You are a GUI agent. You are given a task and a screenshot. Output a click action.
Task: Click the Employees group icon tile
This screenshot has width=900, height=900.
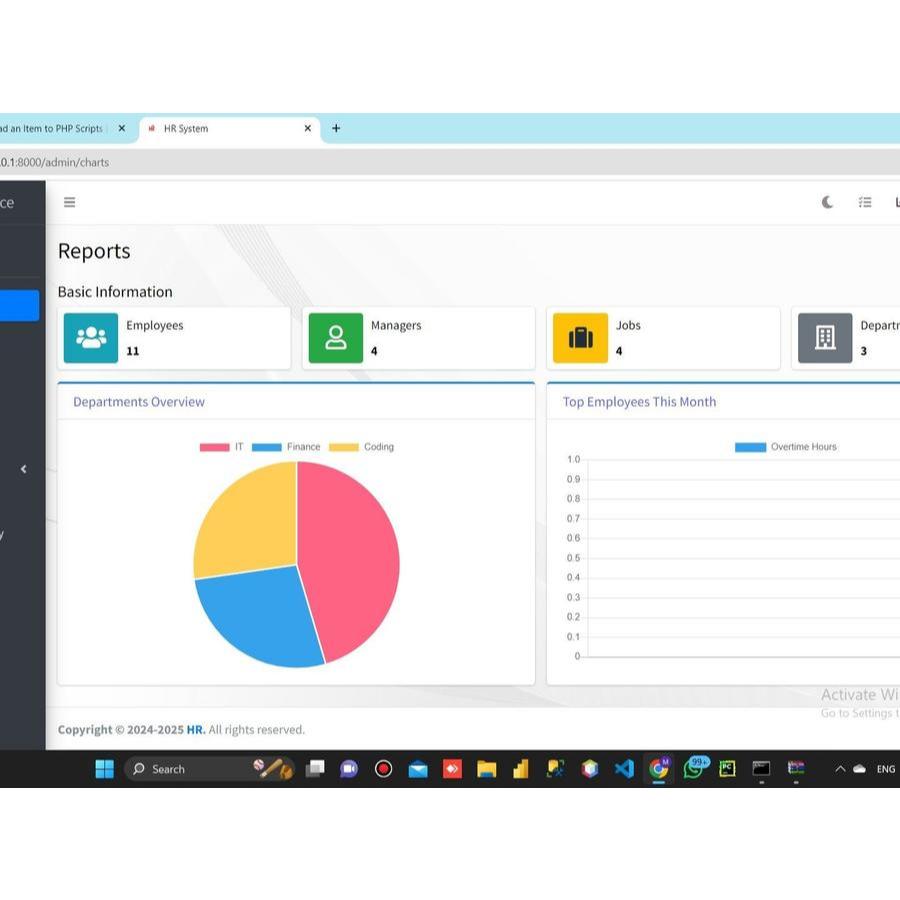(x=91, y=338)
